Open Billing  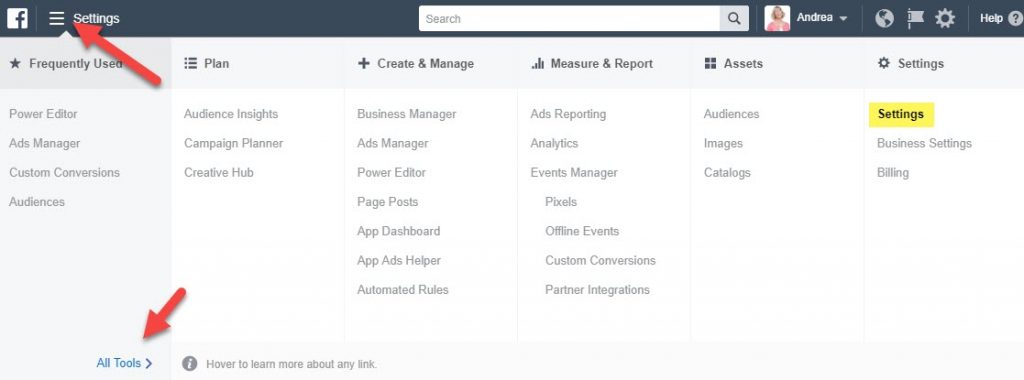pyautogui.click(x=893, y=172)
